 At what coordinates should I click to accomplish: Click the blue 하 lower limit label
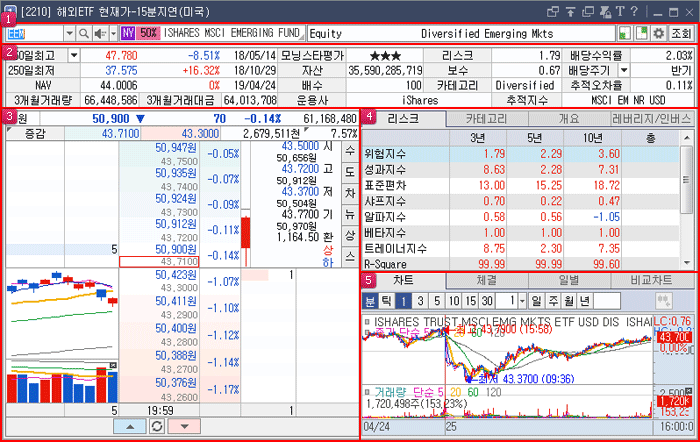coord(328,262)
